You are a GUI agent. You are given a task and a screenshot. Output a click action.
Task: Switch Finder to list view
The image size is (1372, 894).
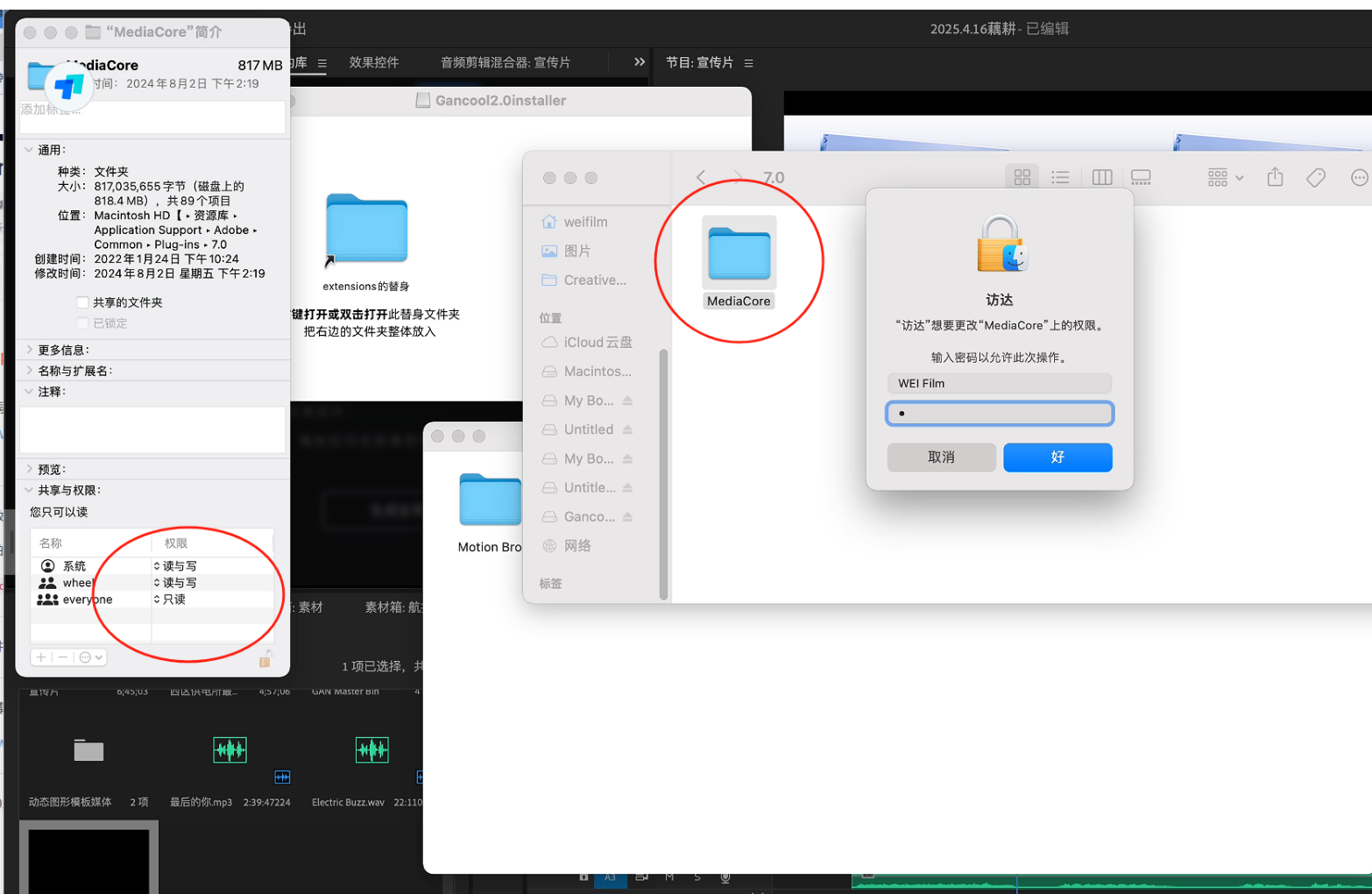coord(1060,177)
